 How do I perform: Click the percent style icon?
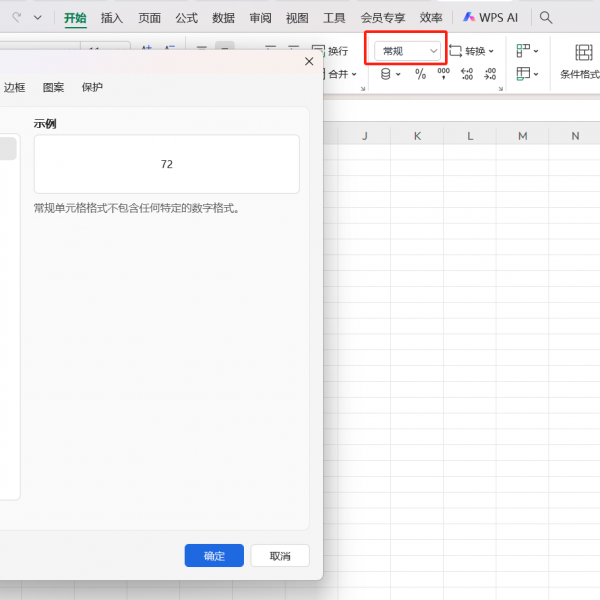point(420,74)
